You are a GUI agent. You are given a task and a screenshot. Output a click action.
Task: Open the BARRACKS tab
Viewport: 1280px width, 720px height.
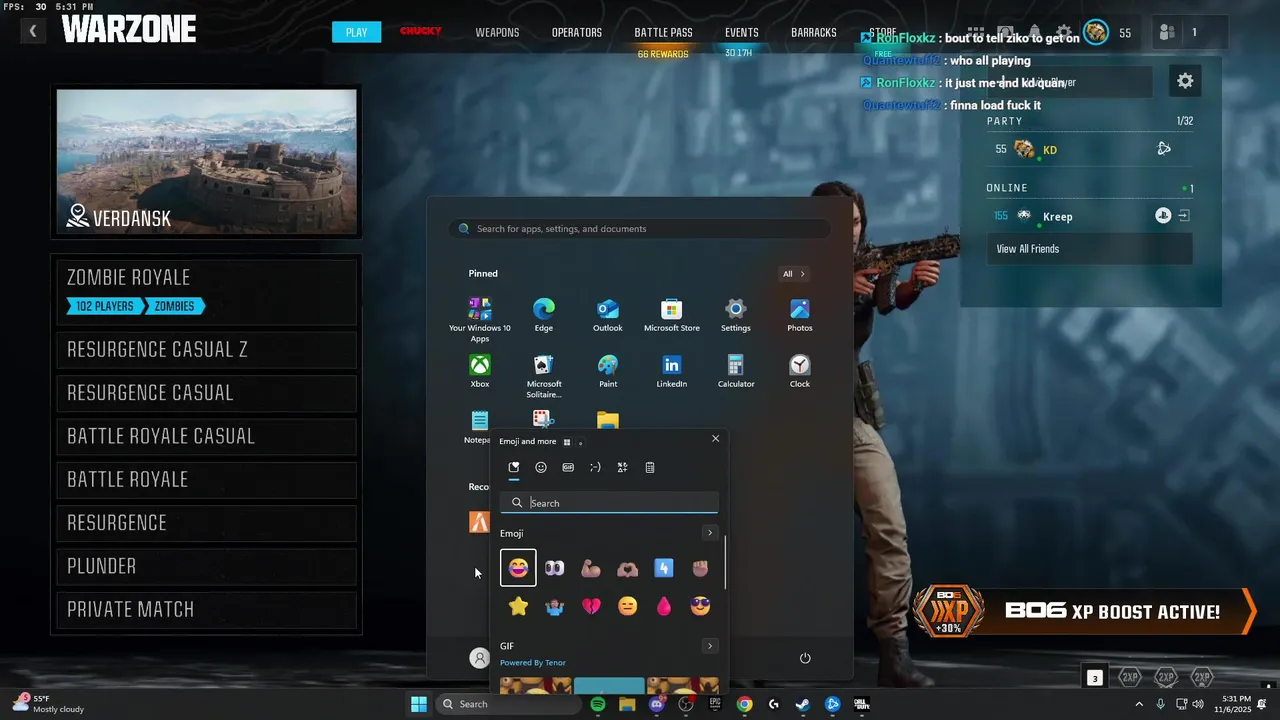click(x=814, y=32)
